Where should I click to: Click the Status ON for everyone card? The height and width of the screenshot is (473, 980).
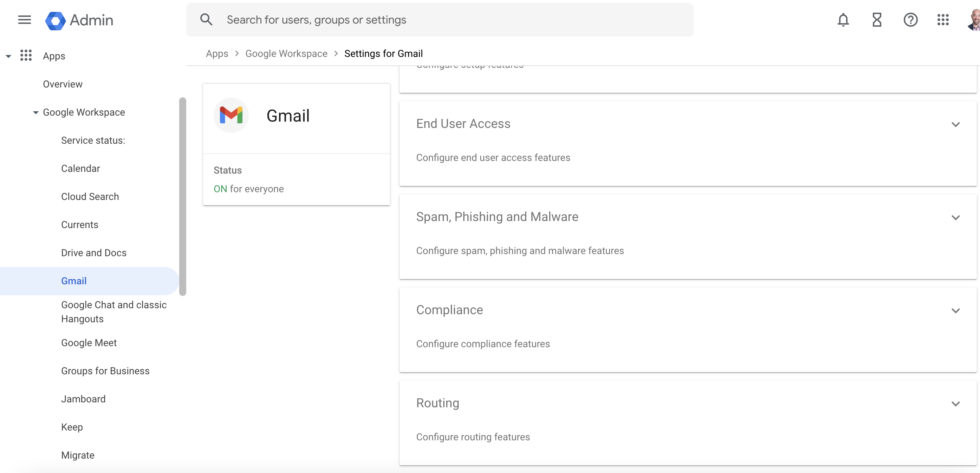tap(296, 179)
